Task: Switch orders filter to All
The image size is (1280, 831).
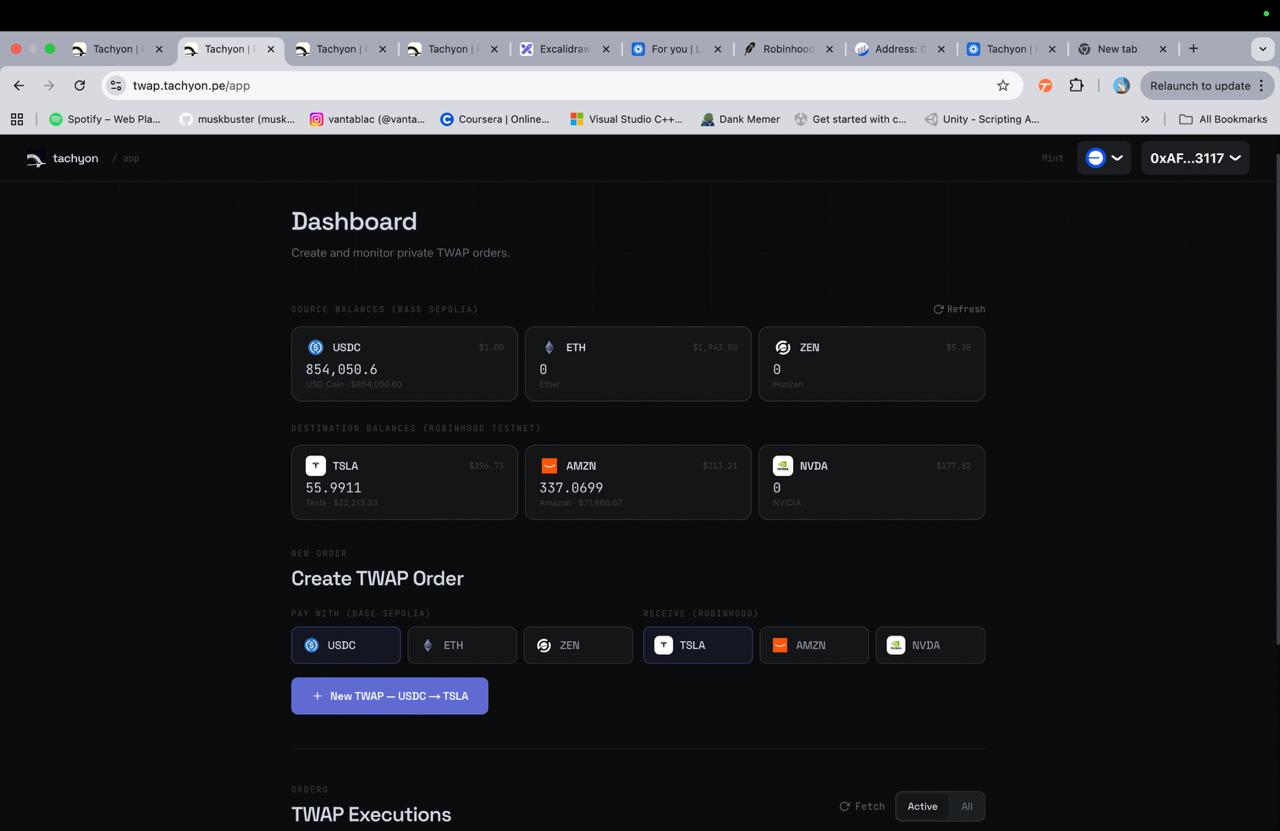Action: click(x=966, y=806)
